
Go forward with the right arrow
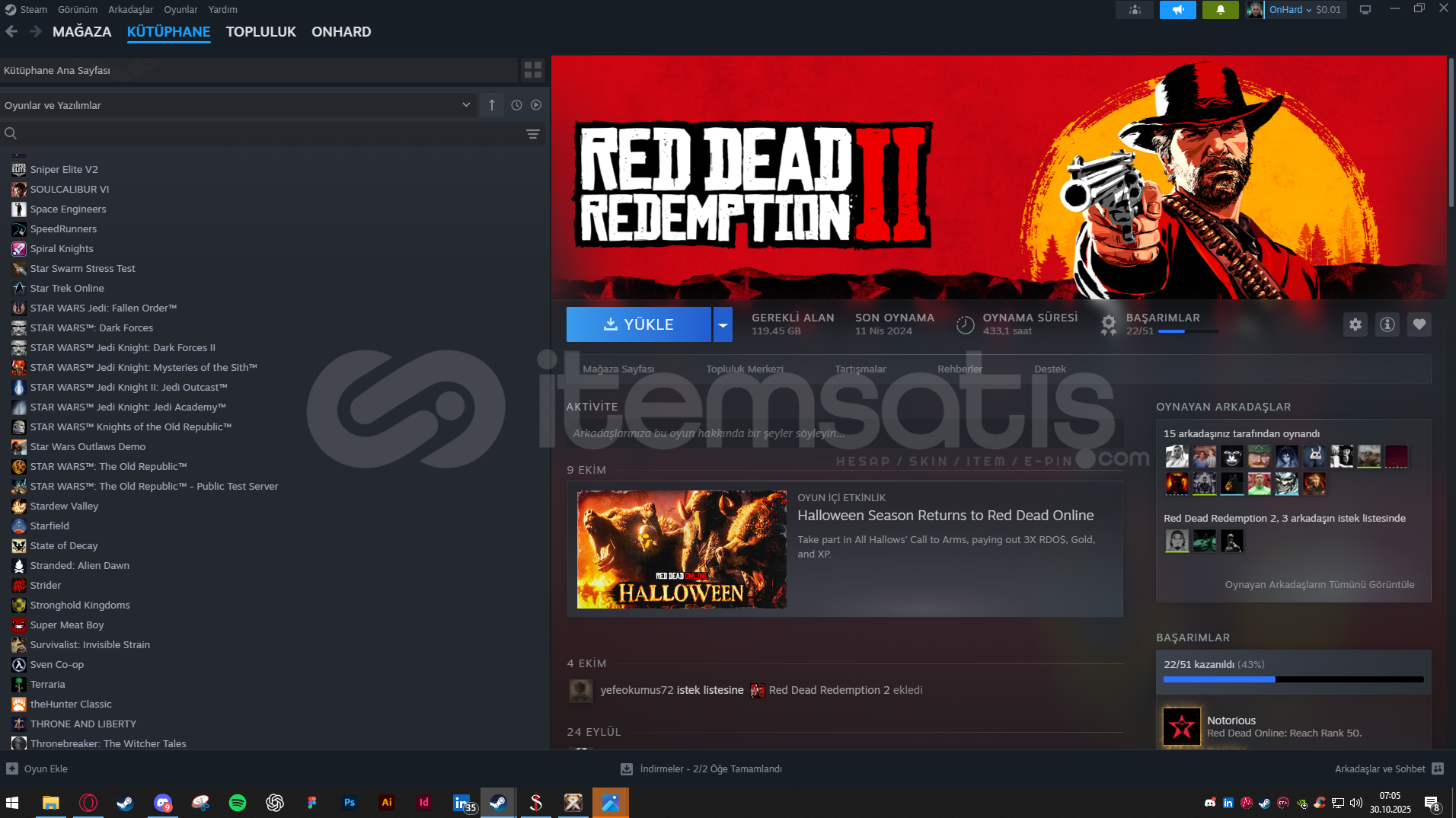click(x=35, y=31)
